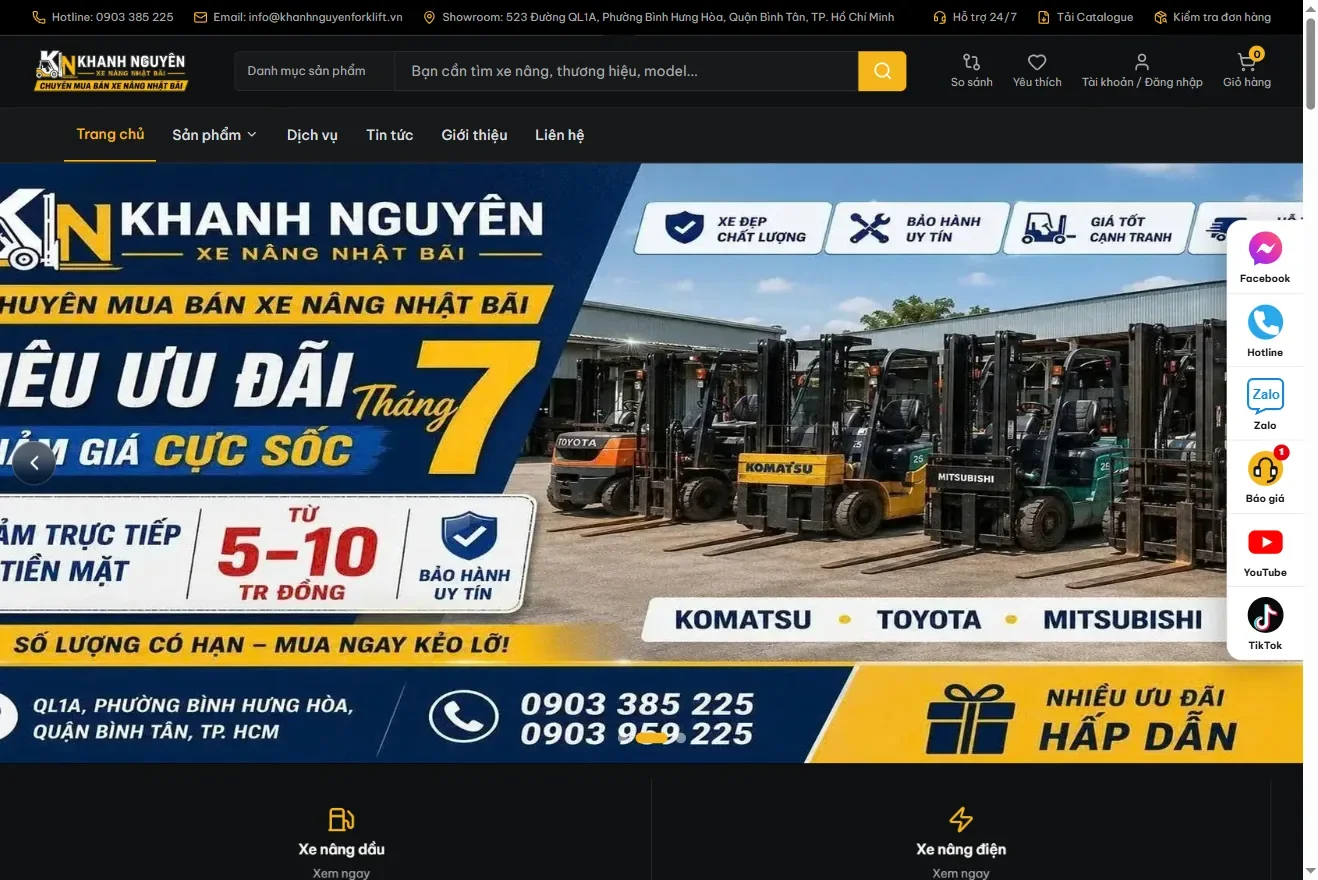Open the YouTube channel icon
1318x880 pixels.
(1265, 542)
